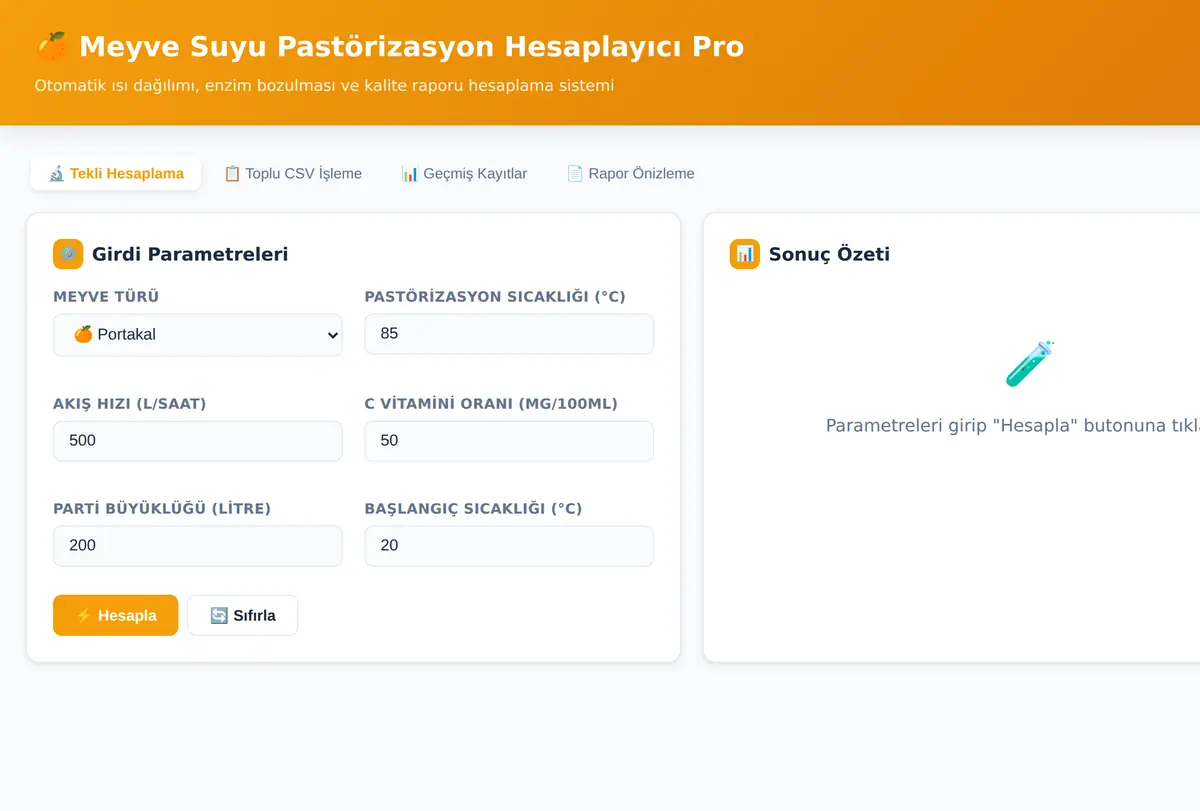Click the Sıfırla reset button
Image resolution: width=1200 pixels, height=811 pixels.
pos(243,615)
